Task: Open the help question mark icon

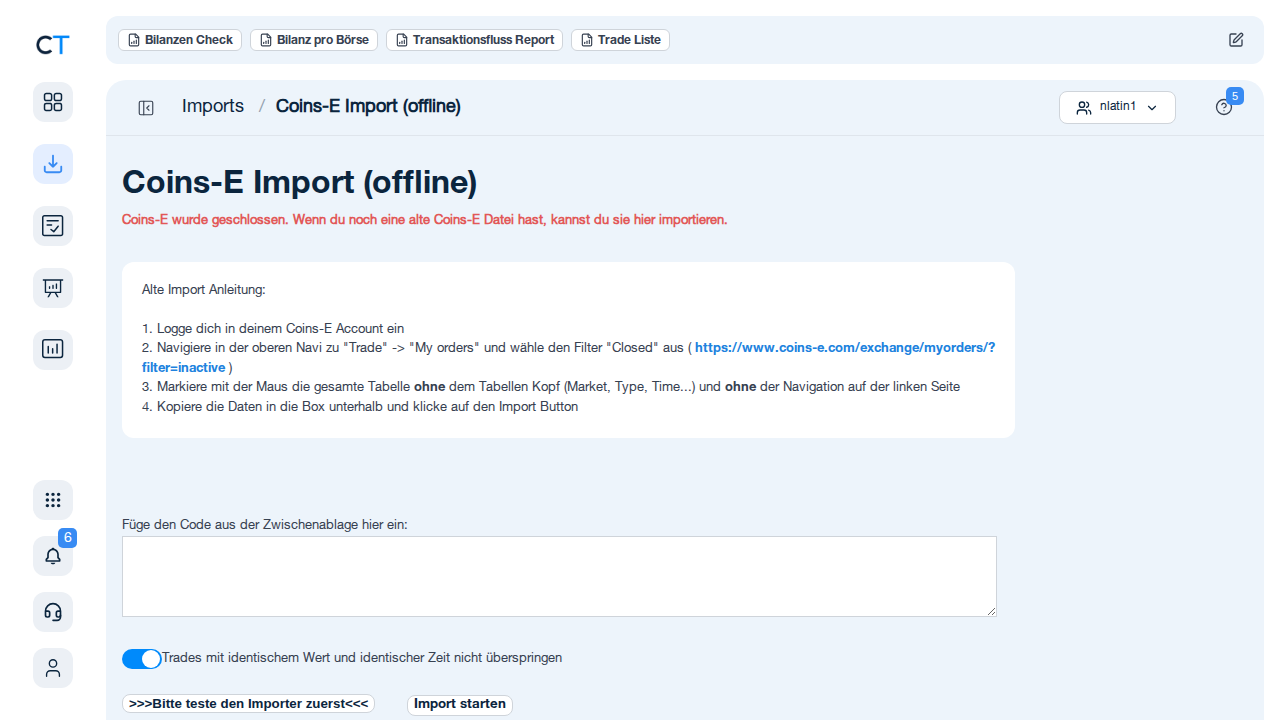Action: 1224,107
